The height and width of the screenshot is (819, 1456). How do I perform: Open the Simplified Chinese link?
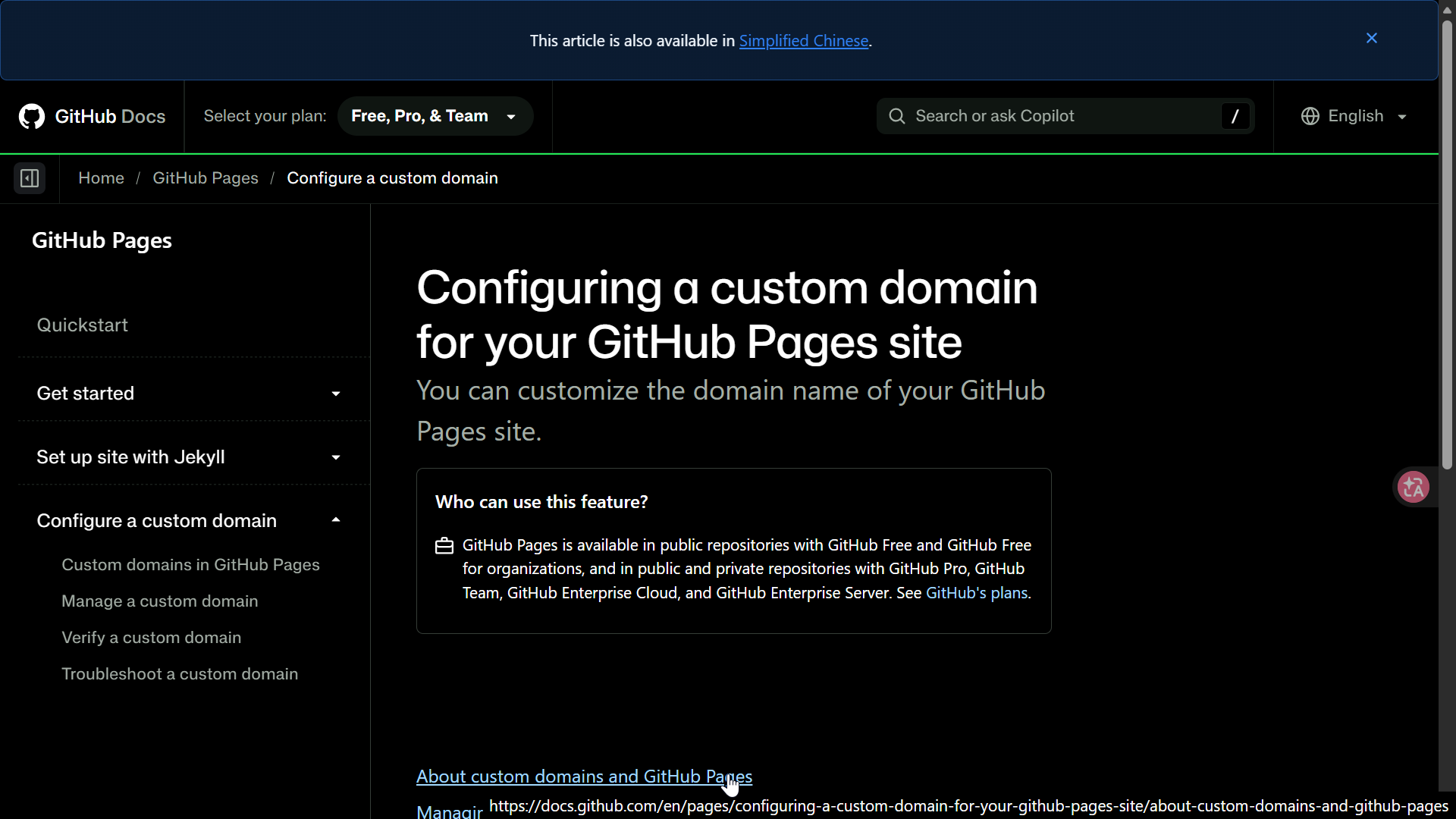pyautogui.click(x=804, y=41)
